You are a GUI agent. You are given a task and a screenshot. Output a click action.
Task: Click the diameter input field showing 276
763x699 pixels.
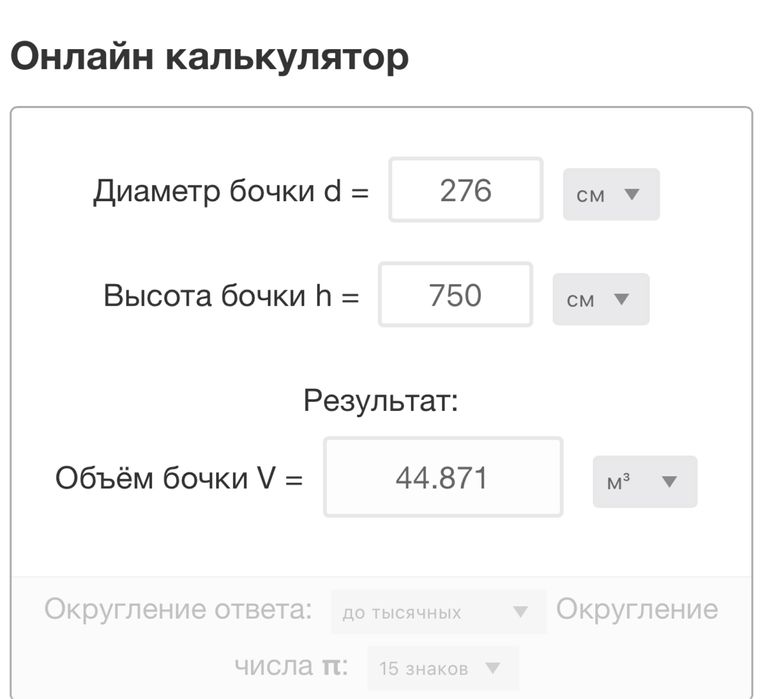(465, 190)
